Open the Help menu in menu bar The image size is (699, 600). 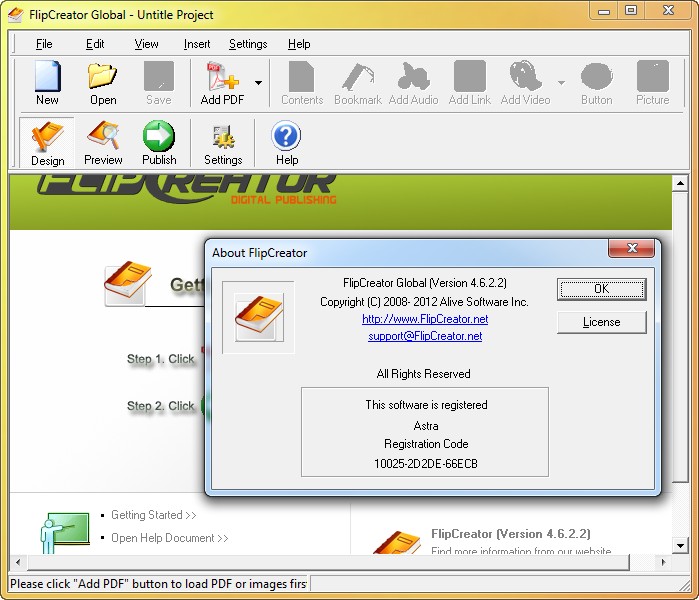click(x=299, y=44)
